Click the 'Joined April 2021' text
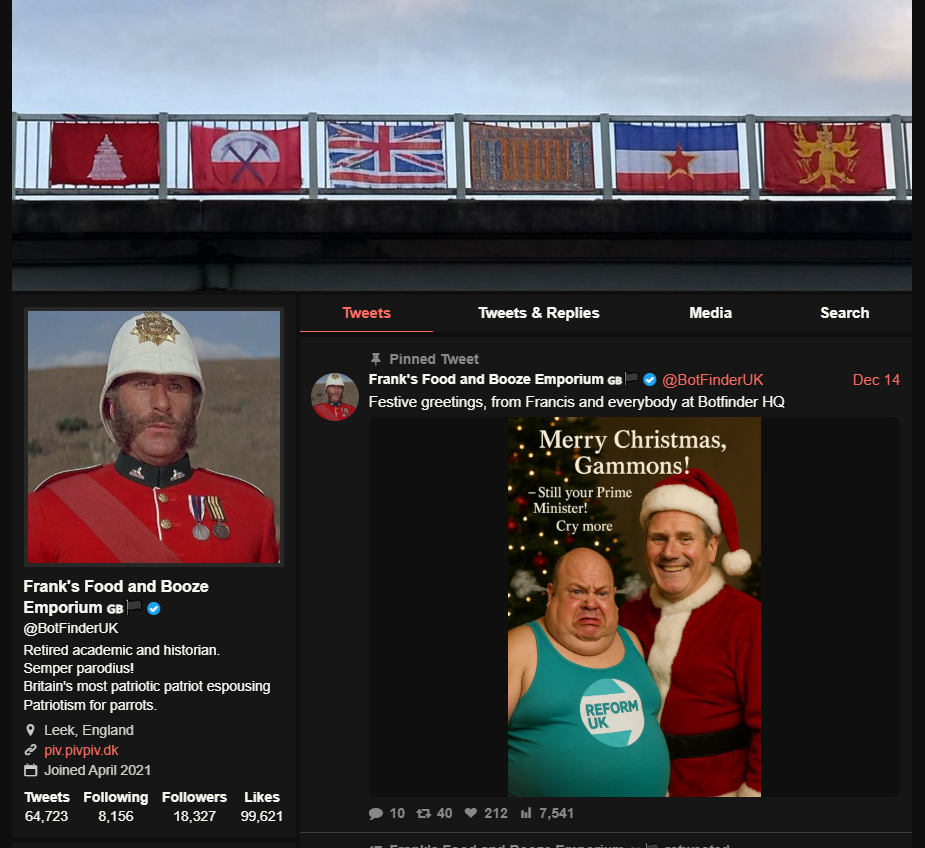Image resolution: width=925 pixels, height=848 pixels. (x=97, y=771)
